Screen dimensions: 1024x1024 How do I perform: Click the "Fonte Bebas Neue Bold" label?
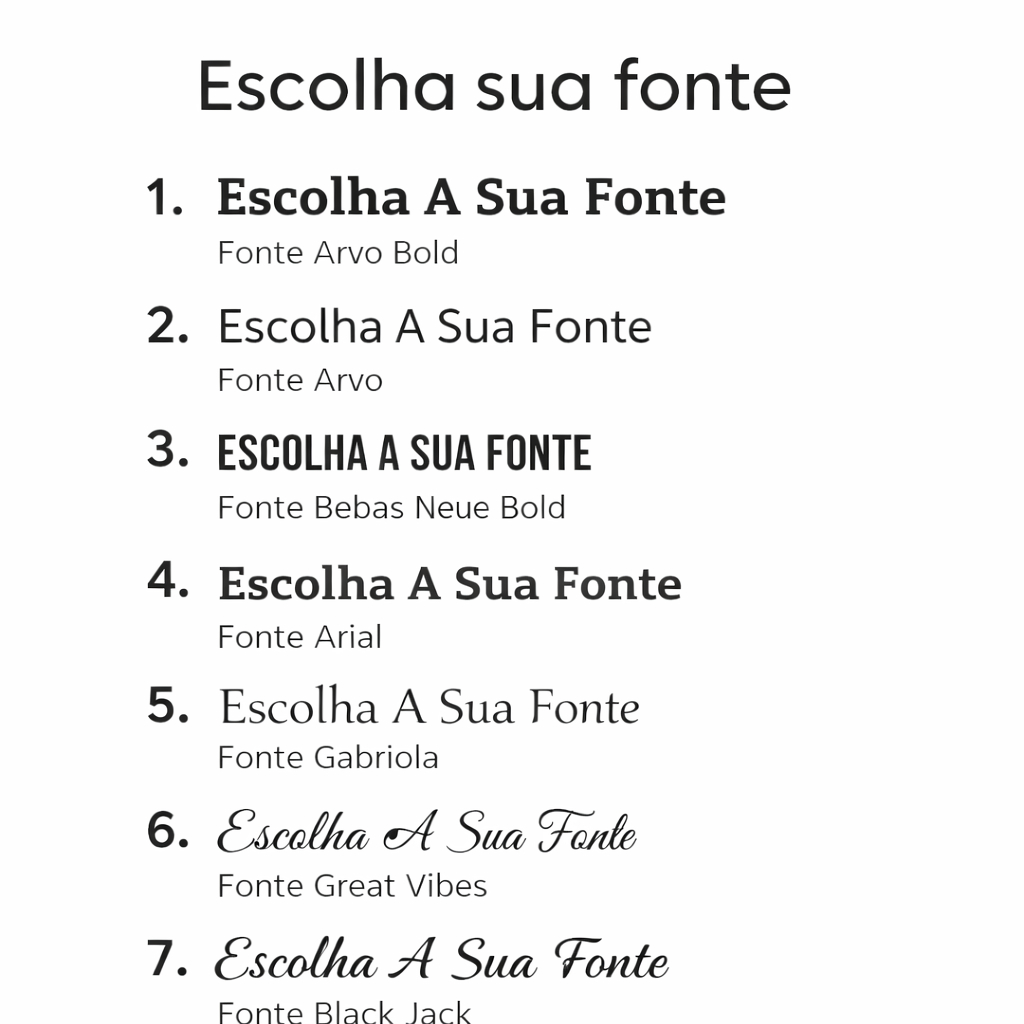click(x=391, y=508)
